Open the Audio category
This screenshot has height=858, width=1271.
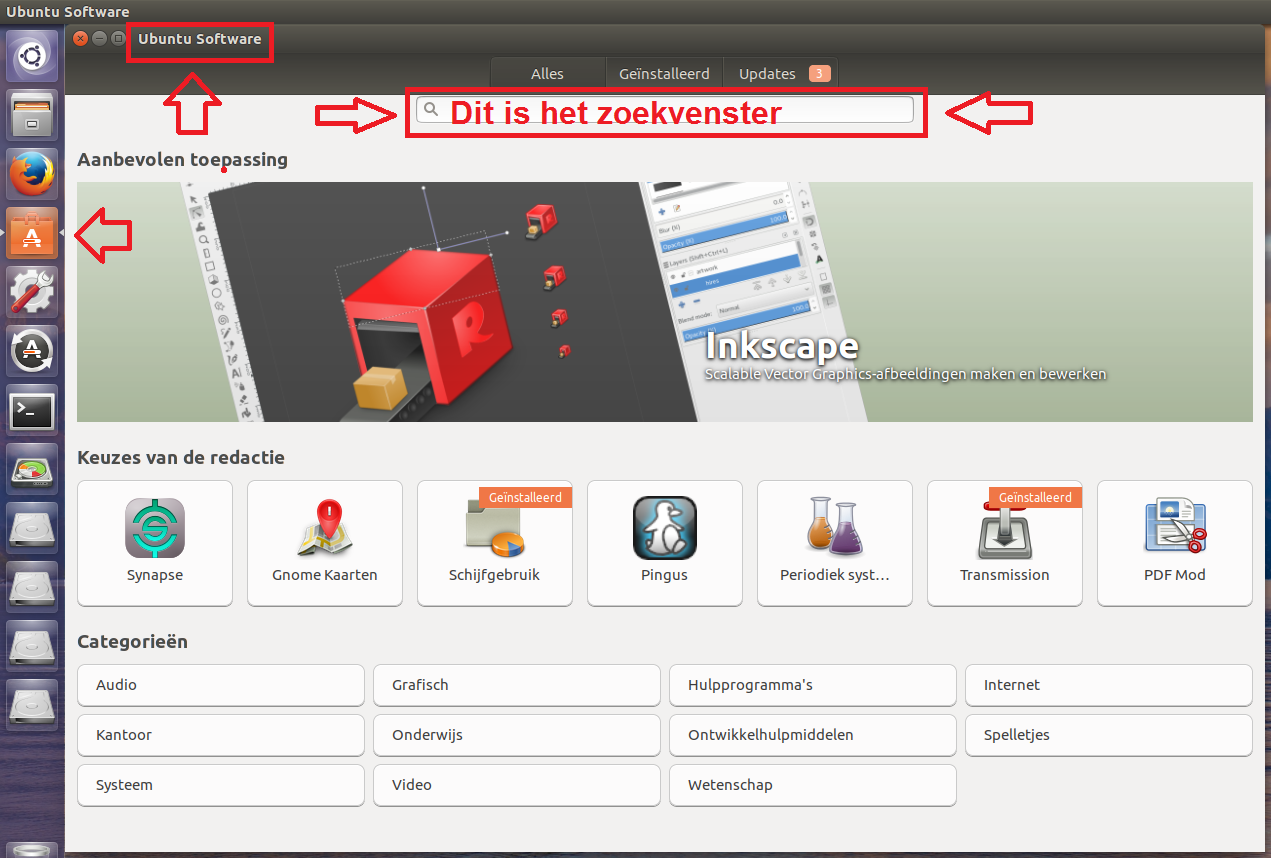221,685
